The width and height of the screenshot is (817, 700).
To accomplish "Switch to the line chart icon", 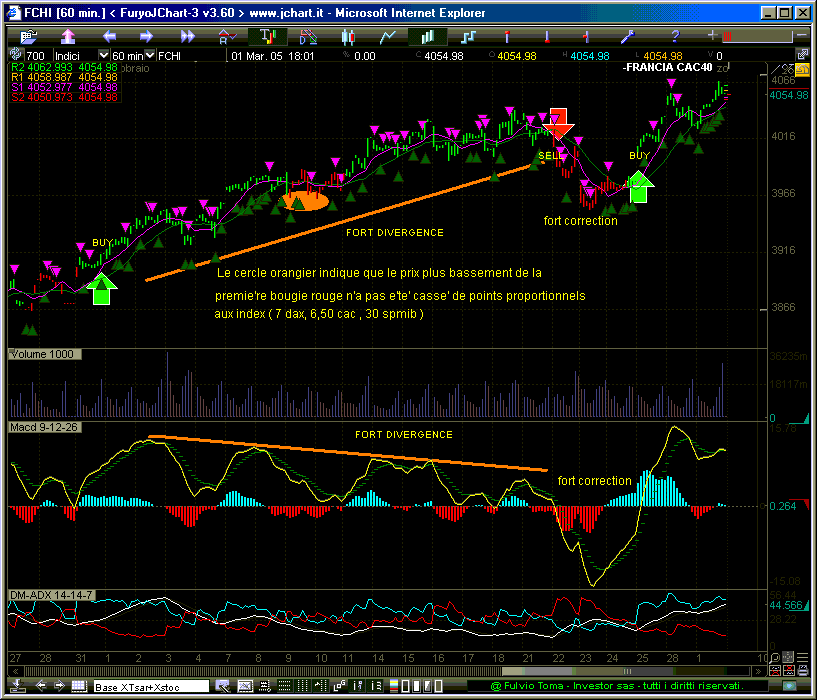I will pos(388,37).
